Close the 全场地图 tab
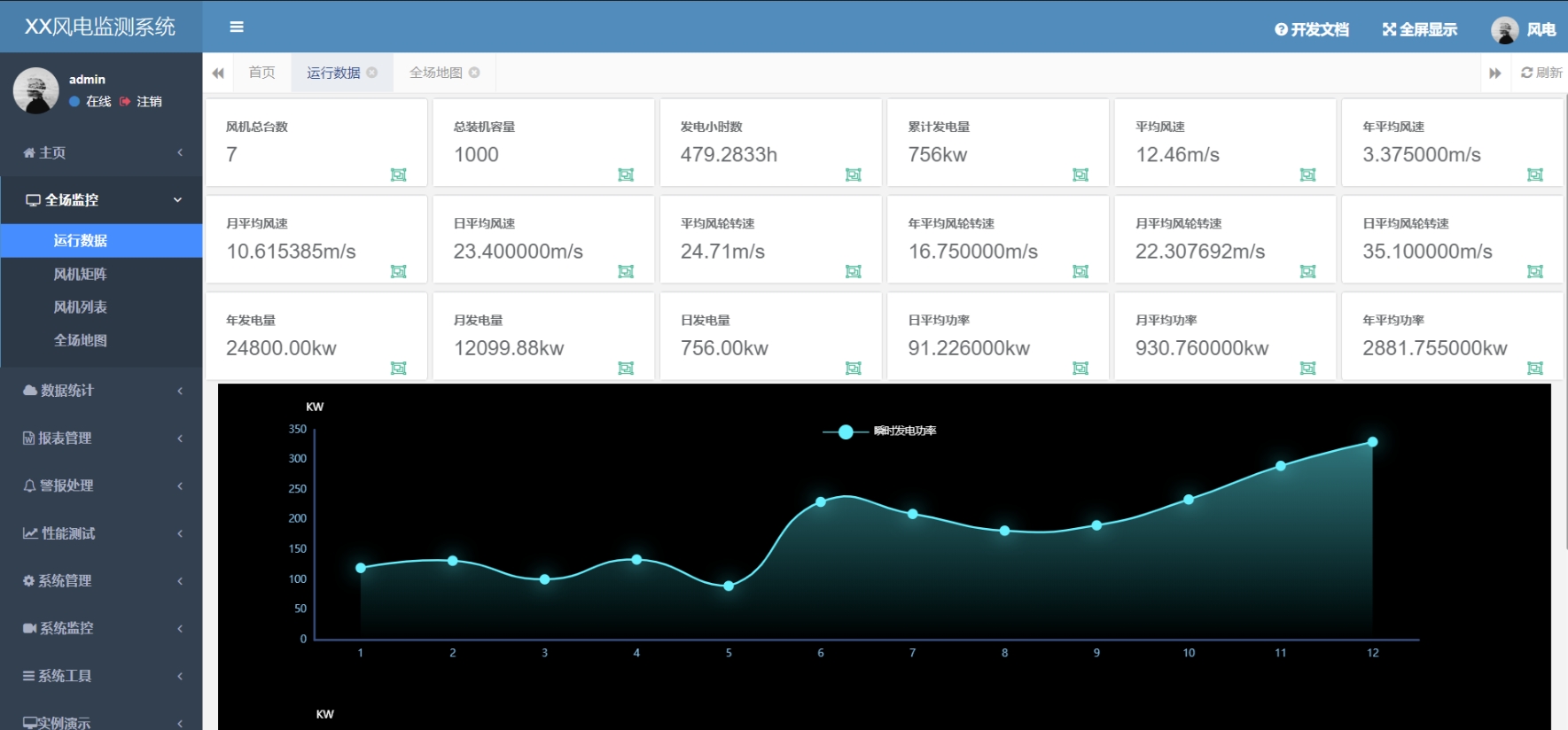 [474, 73]
